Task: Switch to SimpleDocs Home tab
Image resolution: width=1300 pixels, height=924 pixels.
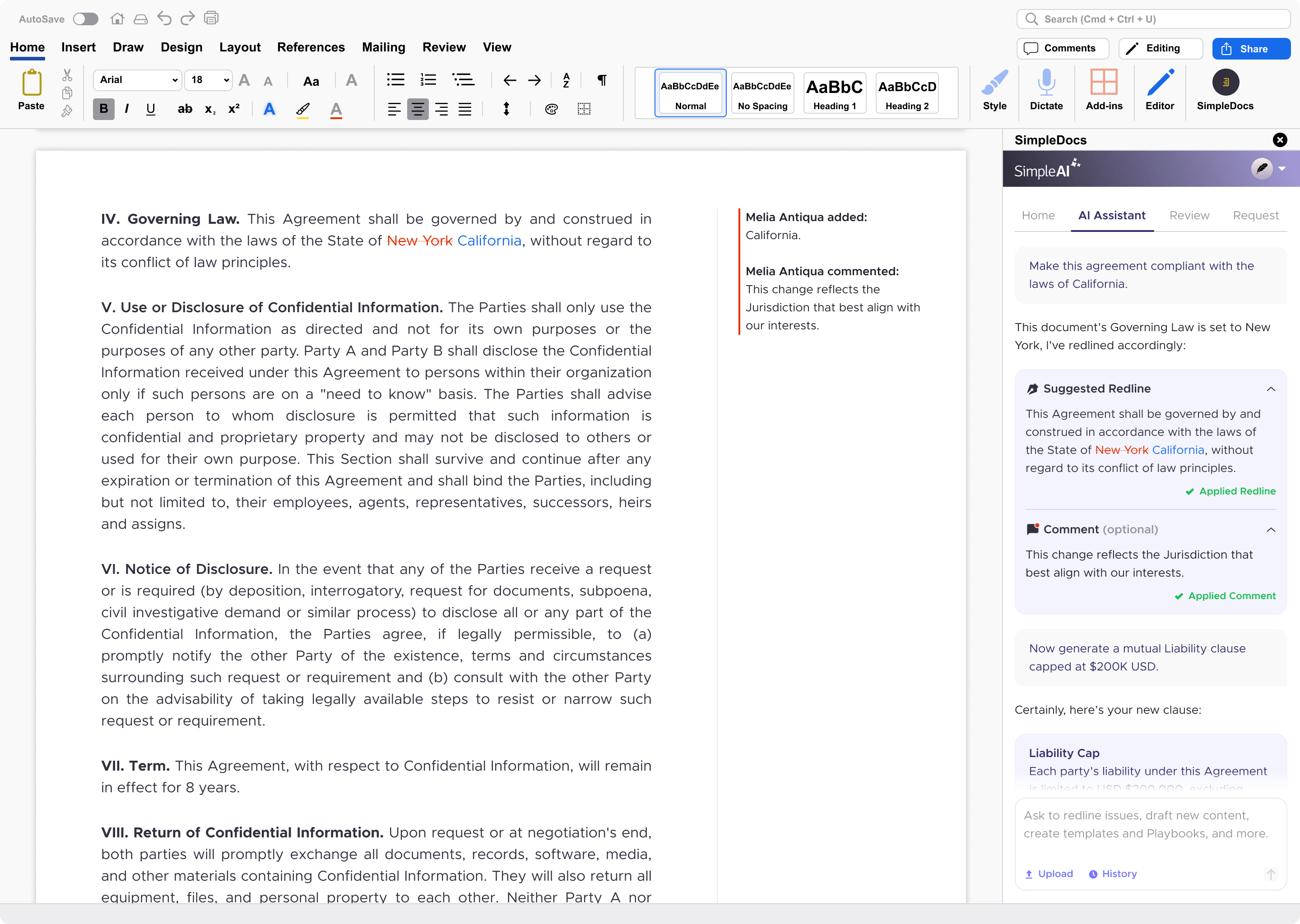Action: (1038, 216)
